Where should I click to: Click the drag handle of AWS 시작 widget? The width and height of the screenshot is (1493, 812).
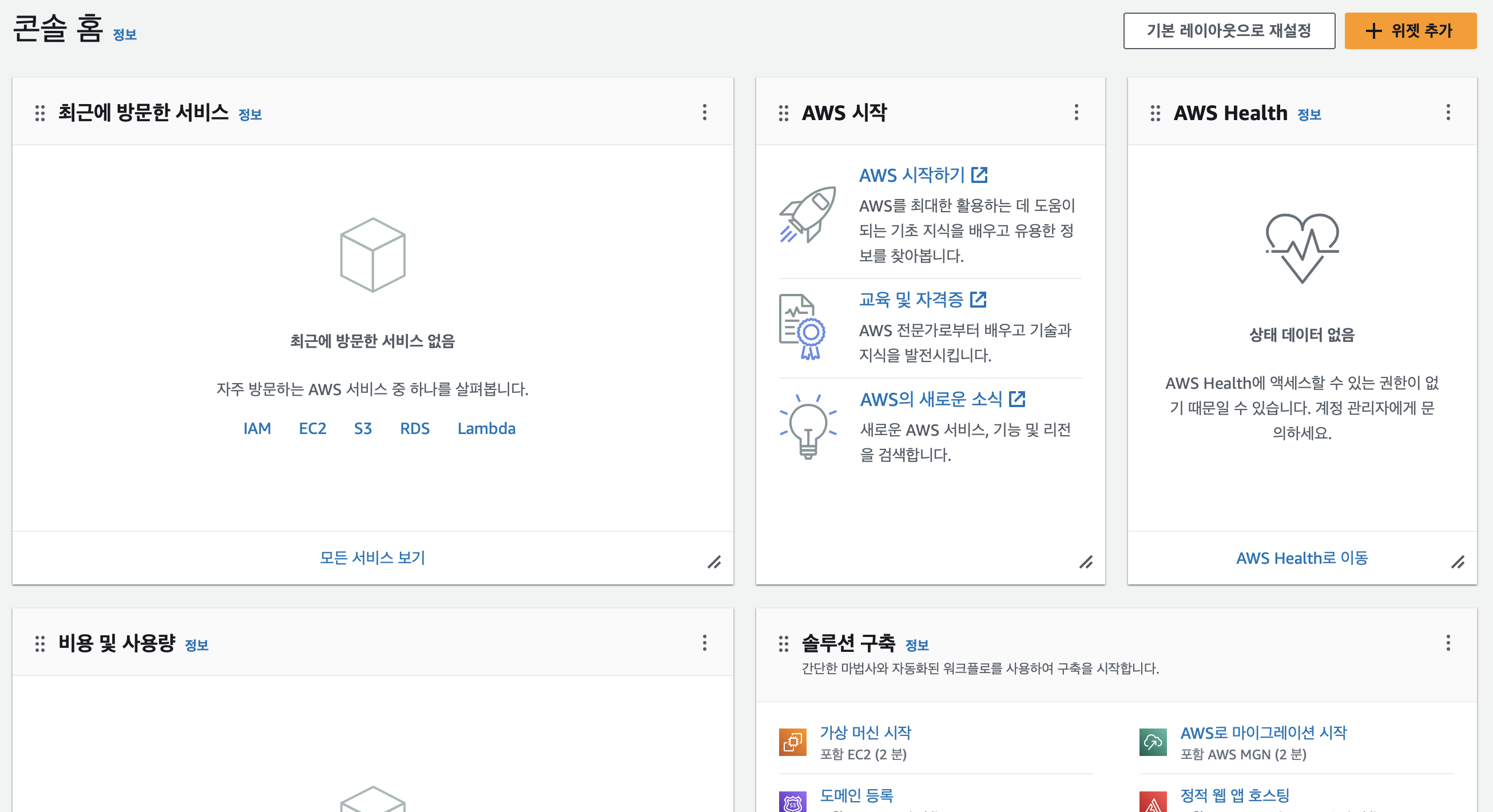(784, 113)
